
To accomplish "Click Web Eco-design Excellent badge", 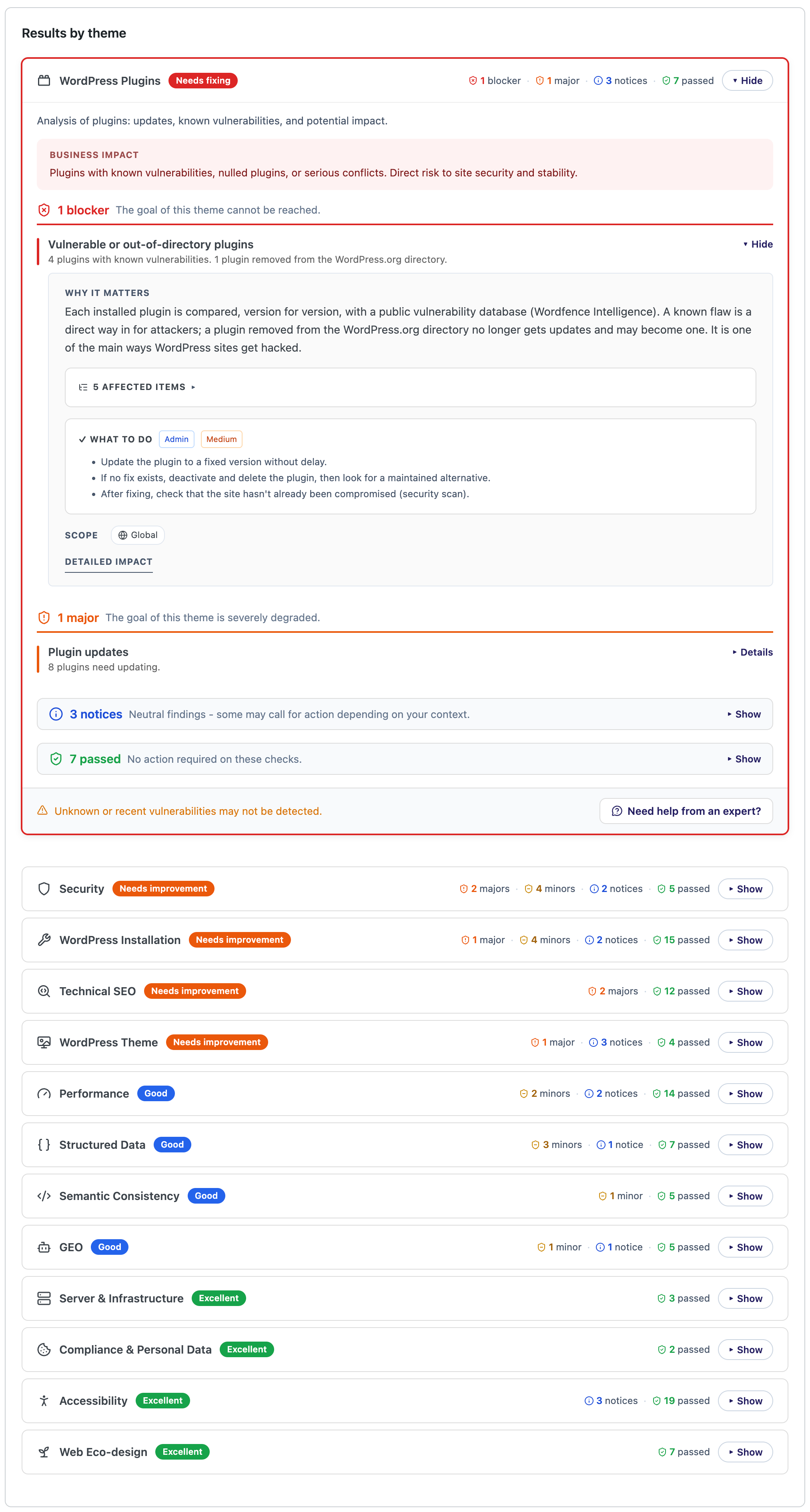I will (x=182, y=1452).
